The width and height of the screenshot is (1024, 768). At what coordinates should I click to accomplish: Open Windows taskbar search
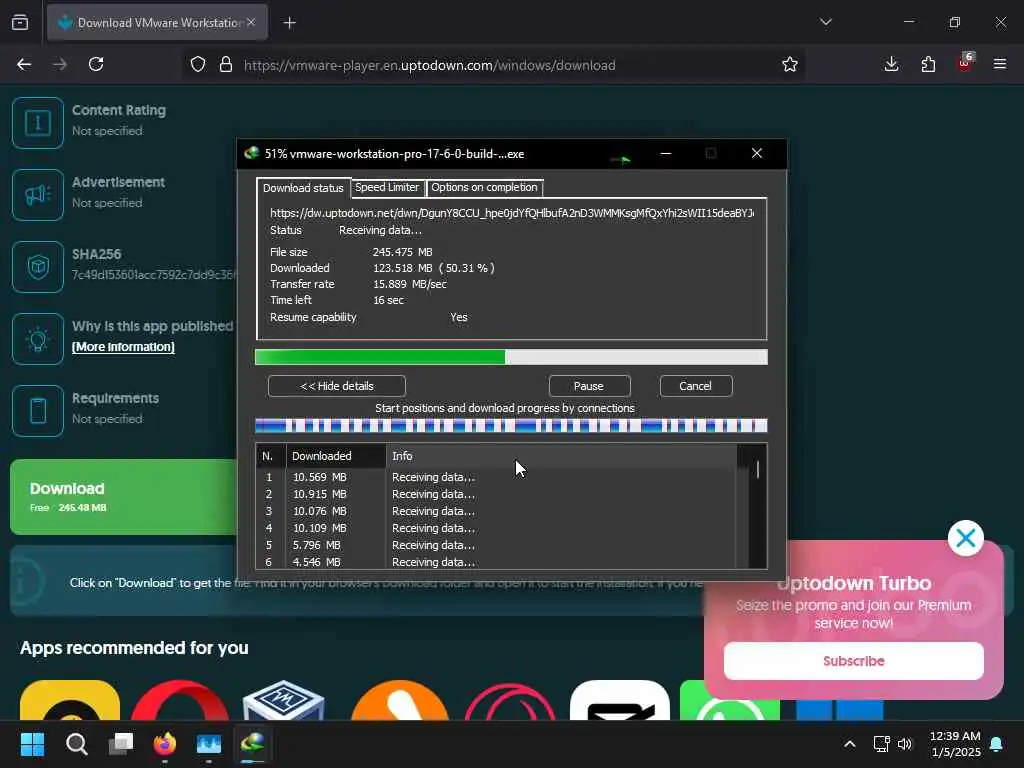[x=76, y=743]
